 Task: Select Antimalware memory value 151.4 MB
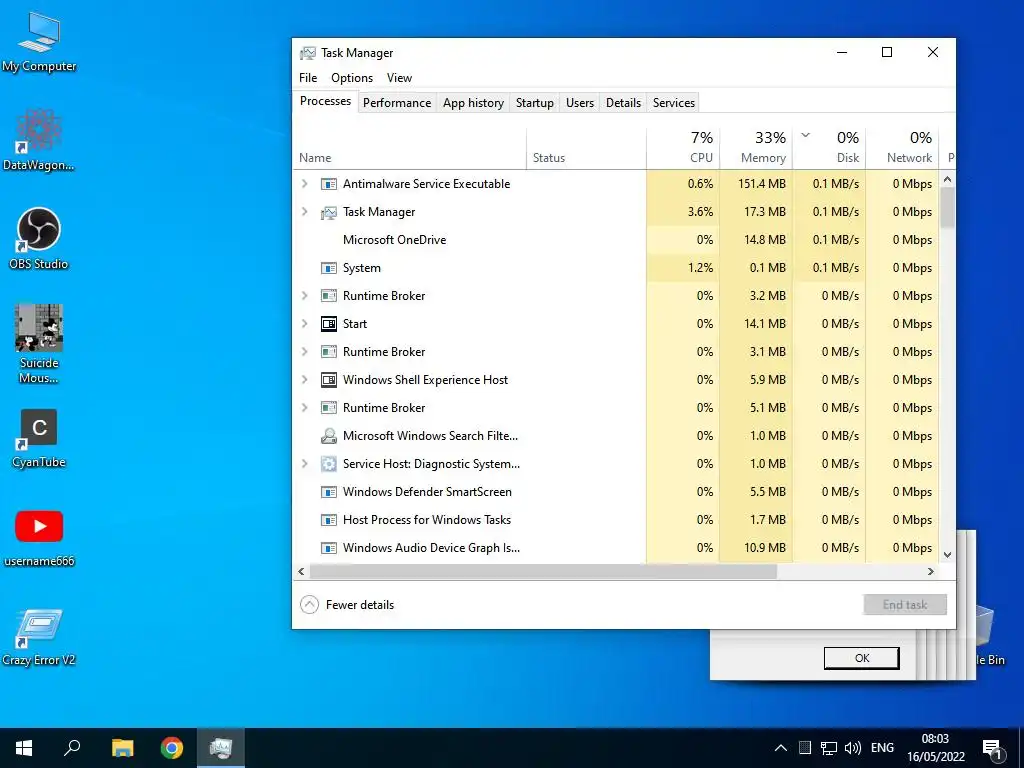761,184
